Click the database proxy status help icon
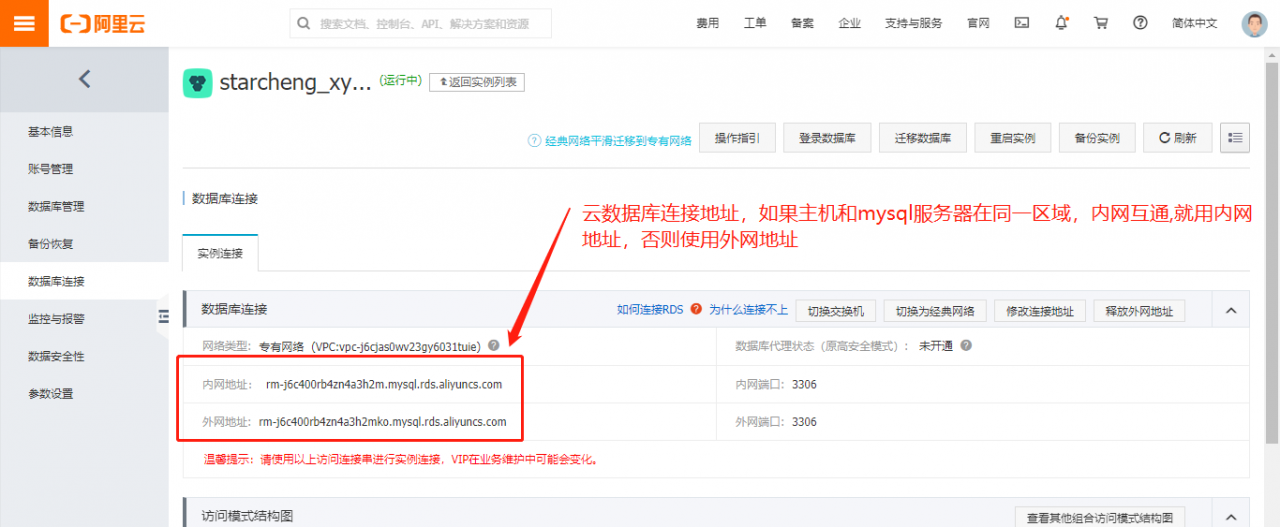This screenshot has width=1280, height=527. click(x=966, y=346)
